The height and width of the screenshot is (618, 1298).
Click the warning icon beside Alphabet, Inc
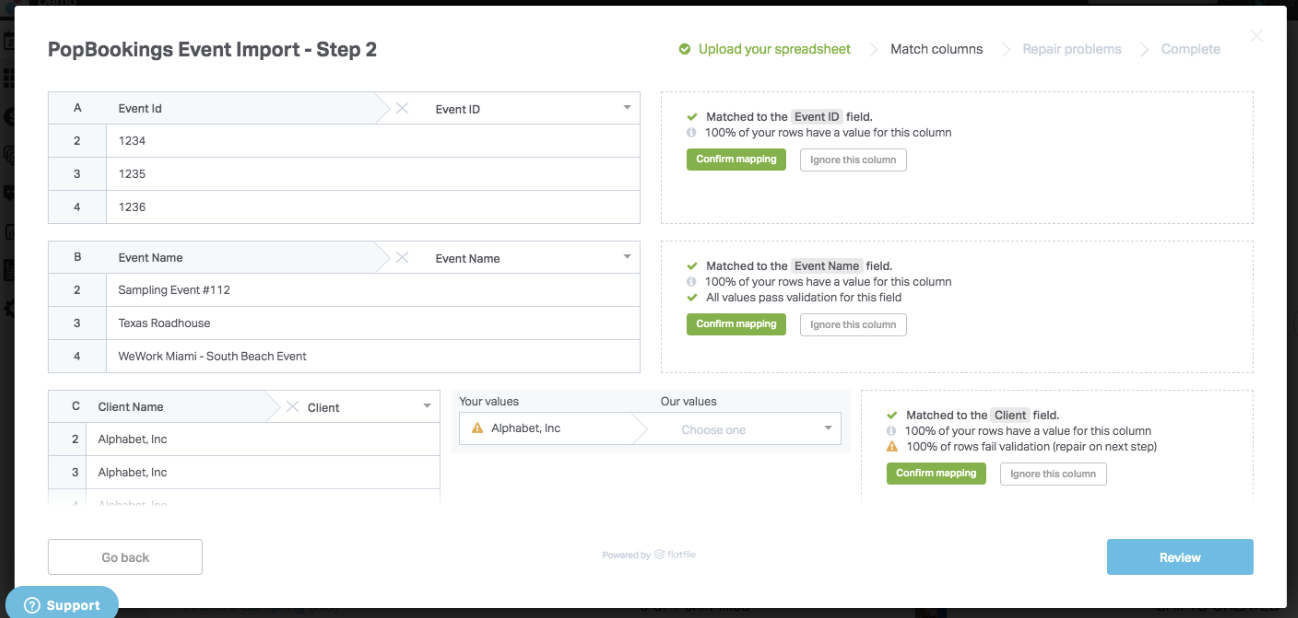click(x=477, y=428)
